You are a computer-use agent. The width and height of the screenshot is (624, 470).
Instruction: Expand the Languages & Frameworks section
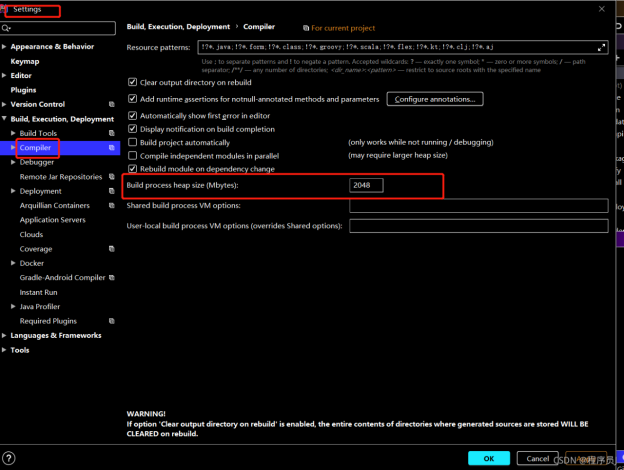coord(5,336)
